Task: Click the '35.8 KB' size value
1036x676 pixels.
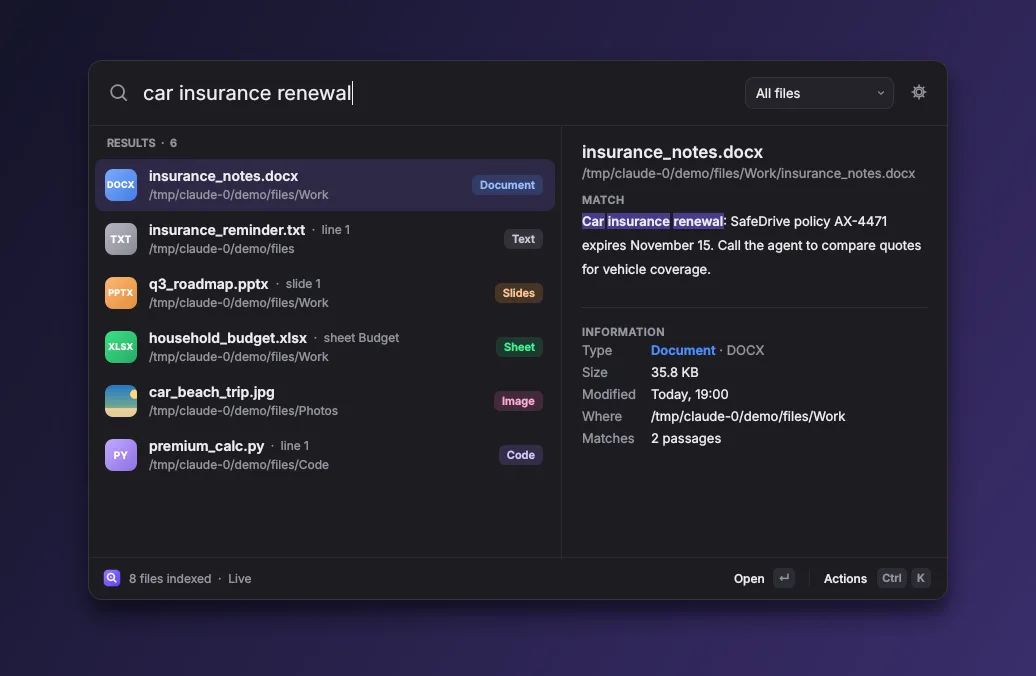Action: point(675,373)
